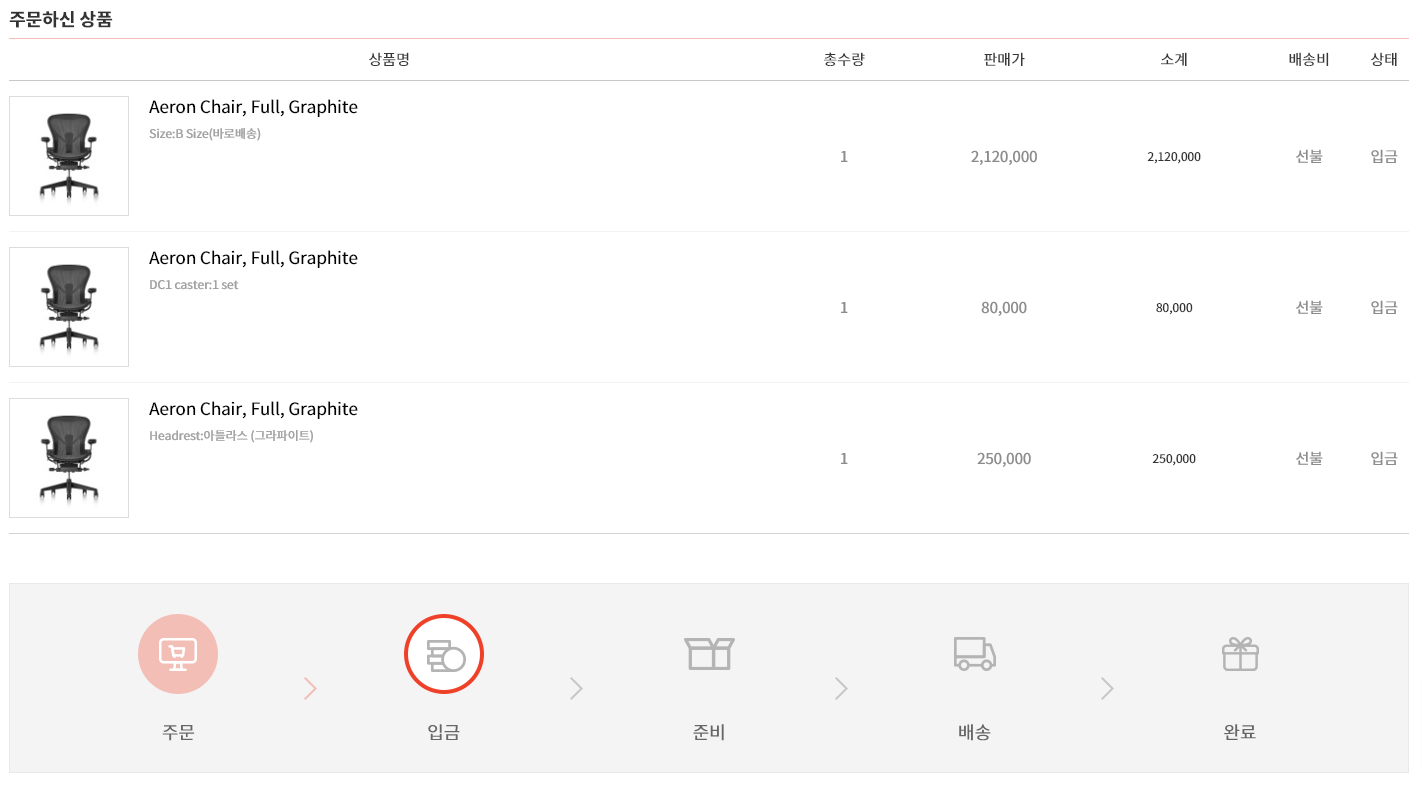
Task: Click the chevron between 주문 and 입금
Action: click(310, 688)
